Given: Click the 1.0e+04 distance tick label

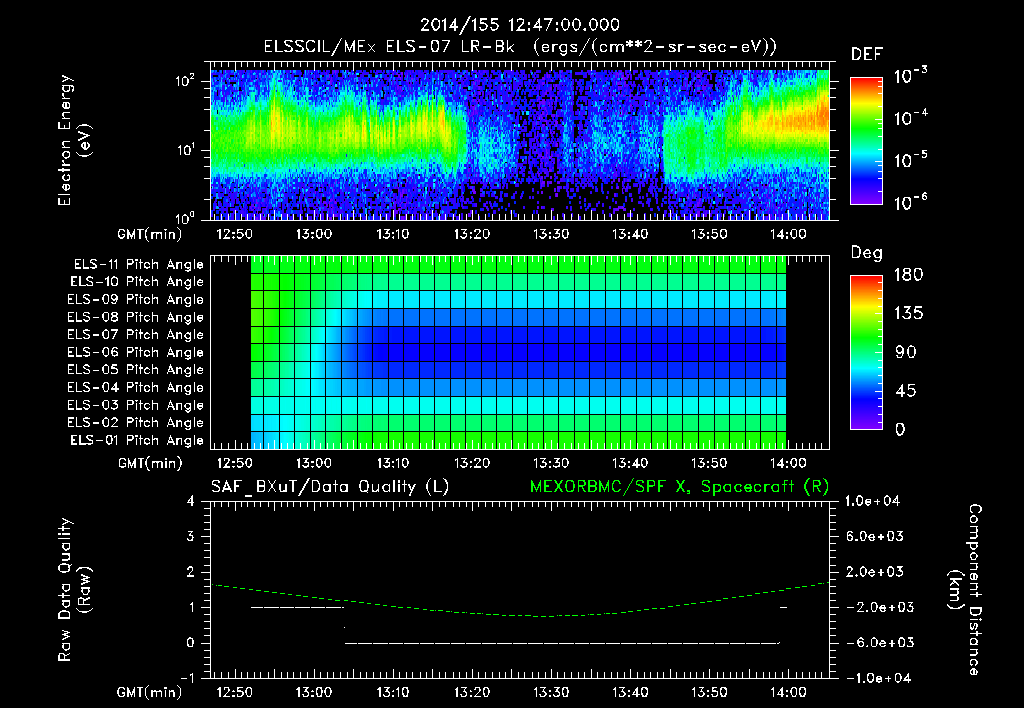Looking at the screenshot, I should coord(872,502).
